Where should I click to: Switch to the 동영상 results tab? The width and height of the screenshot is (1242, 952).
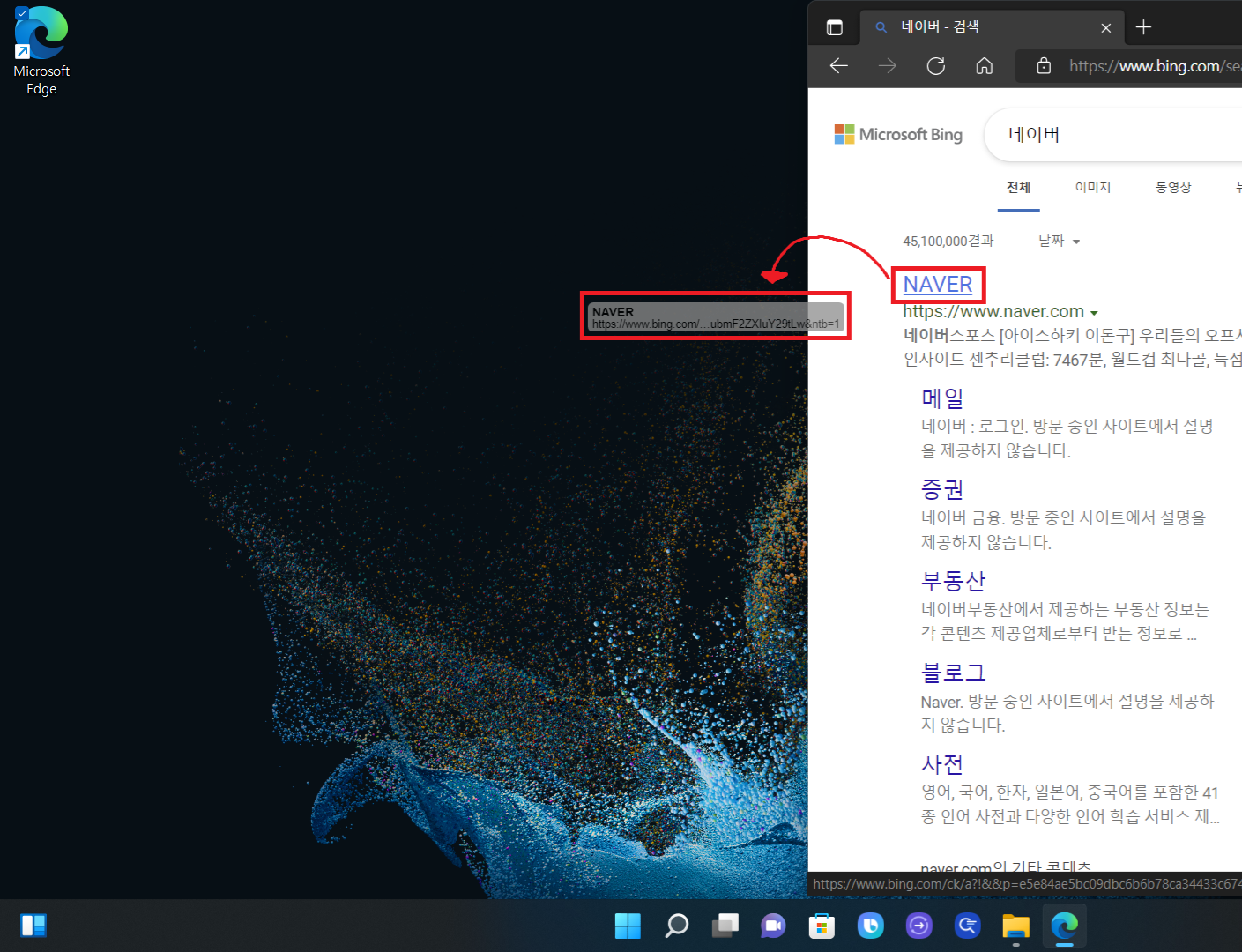[1173, 187]
